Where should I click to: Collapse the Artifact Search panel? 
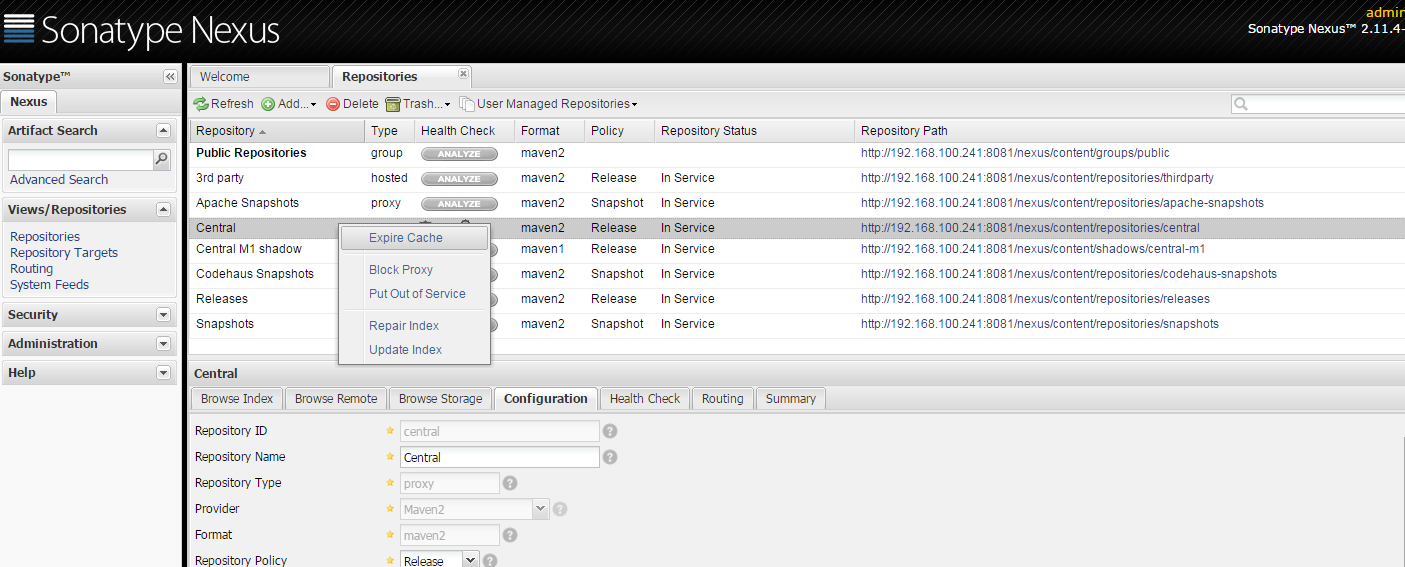(x=164, y=131)
